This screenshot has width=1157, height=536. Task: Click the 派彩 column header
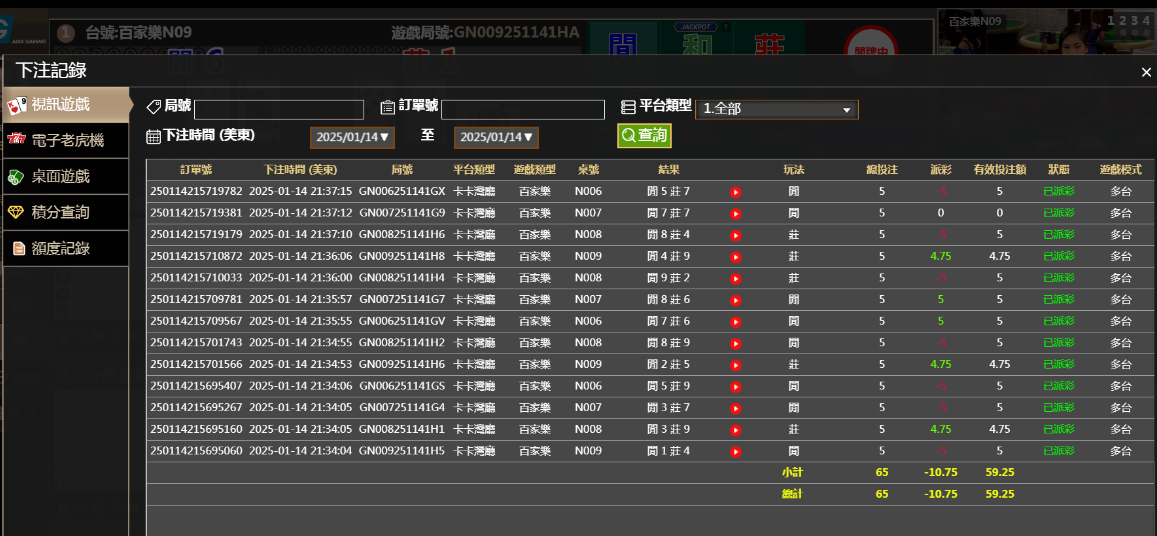(940, 170)
